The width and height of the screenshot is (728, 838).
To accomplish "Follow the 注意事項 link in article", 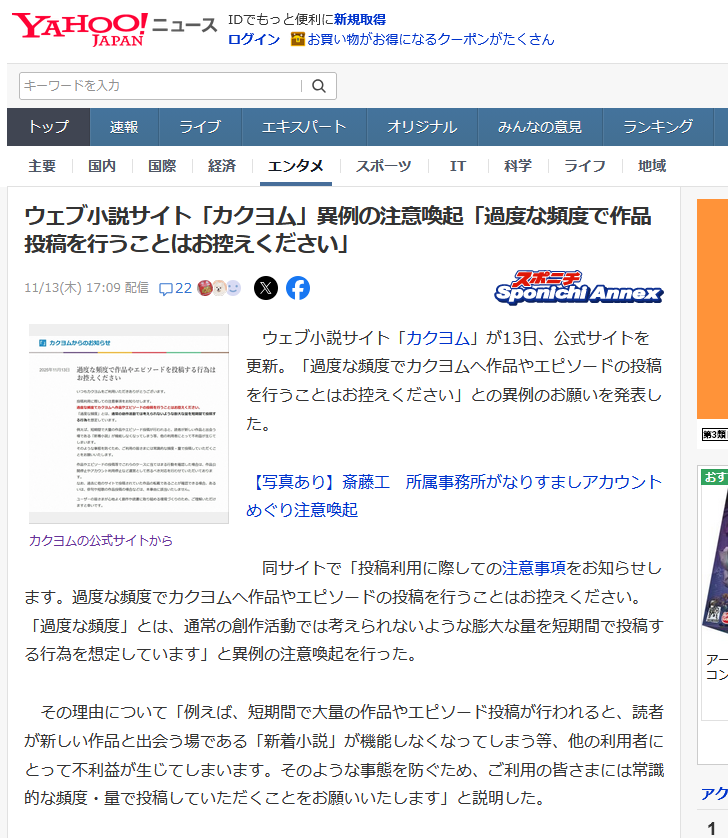I will [534, 568].
